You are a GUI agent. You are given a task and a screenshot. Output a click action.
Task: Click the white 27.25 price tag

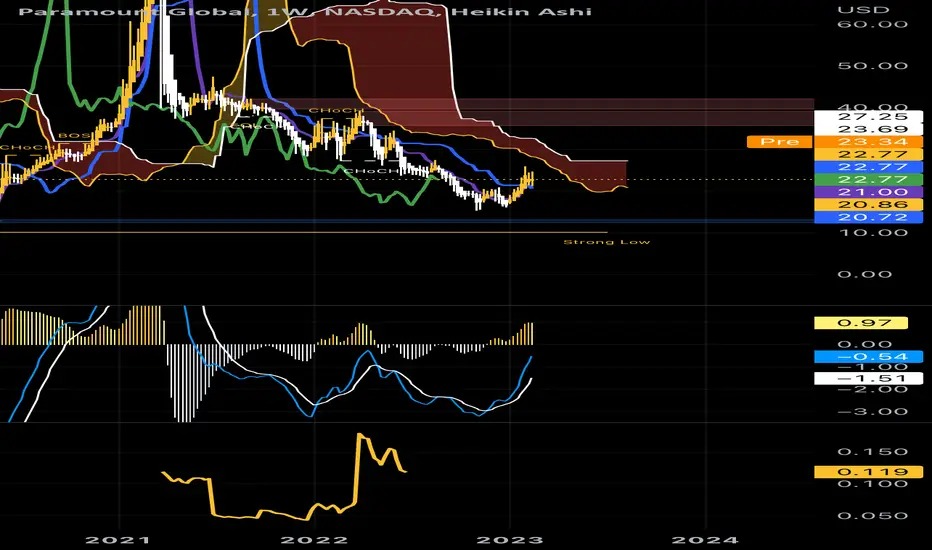tap(868, 117)
